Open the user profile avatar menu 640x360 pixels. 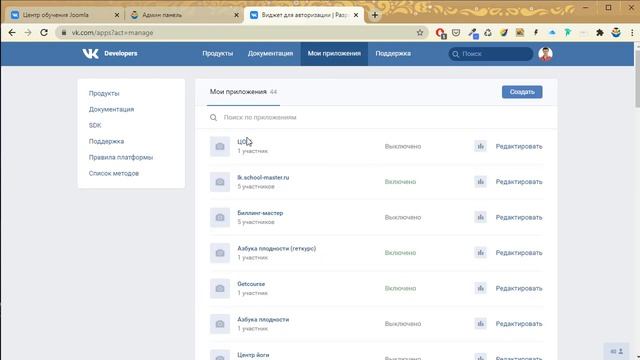pyautogui.click(x=545, y=54)
